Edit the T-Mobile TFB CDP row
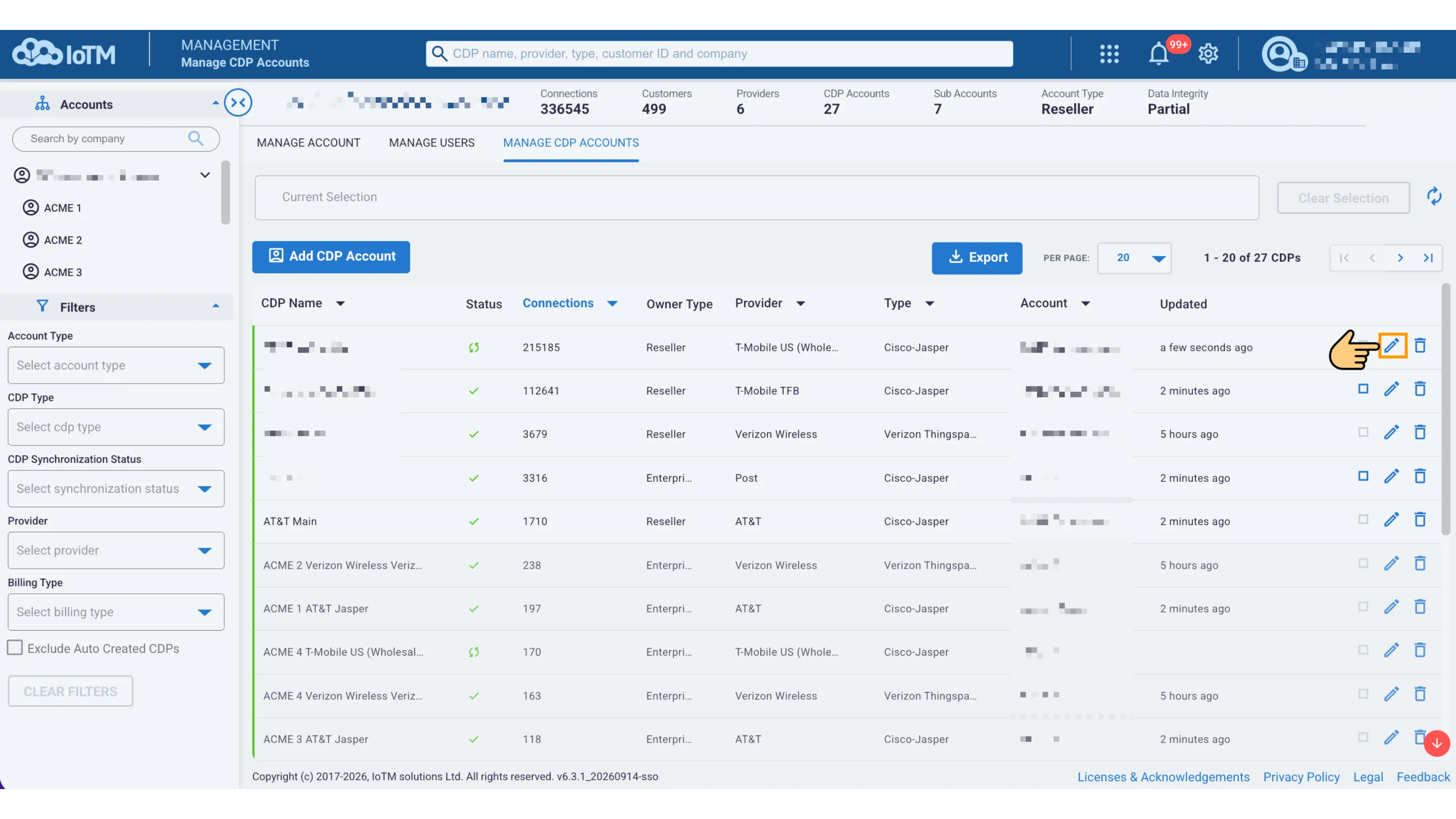Image resolution: width=1456 pixels, height=819 pixels. click(x=1391, y=389)
